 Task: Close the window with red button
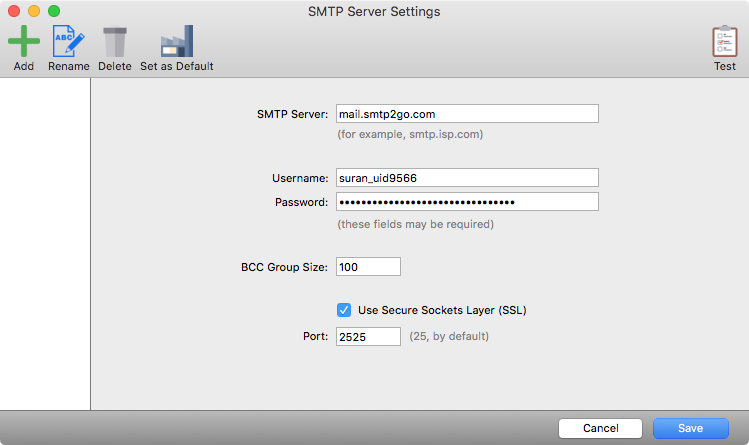coord(14,12)
